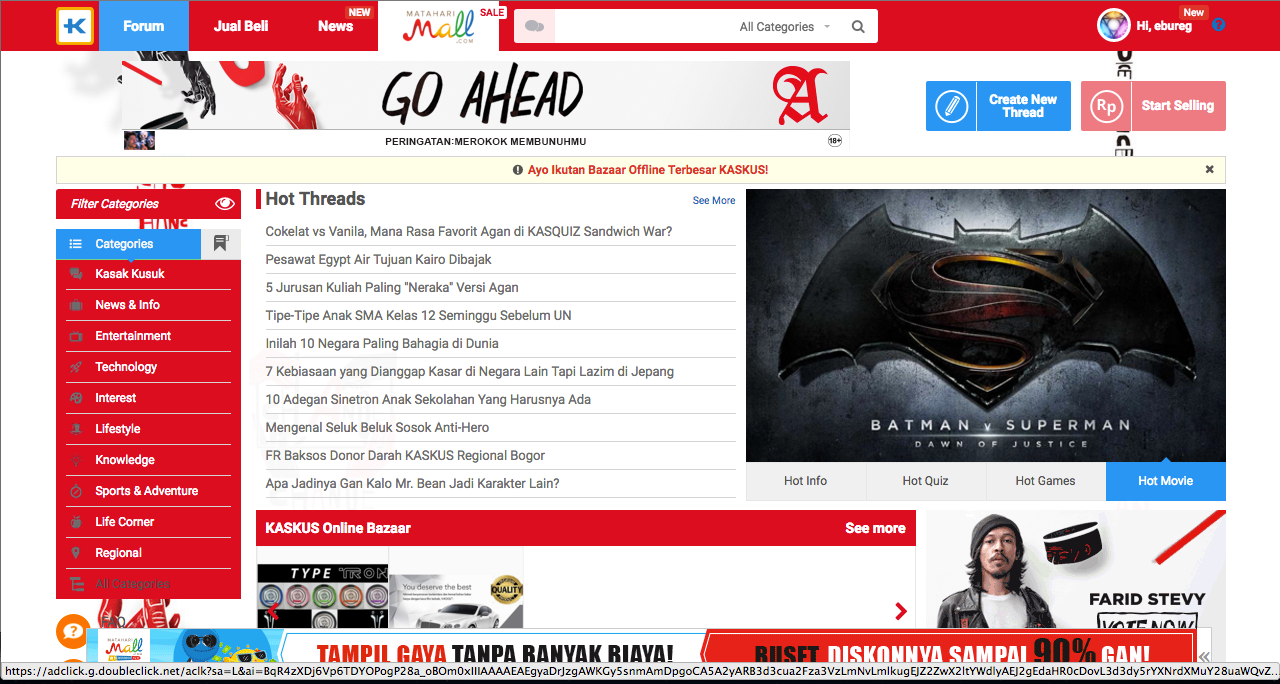Go to previous Online Bazaar item arrow
The image size is (1280, 684).
(x=272, y=611)
